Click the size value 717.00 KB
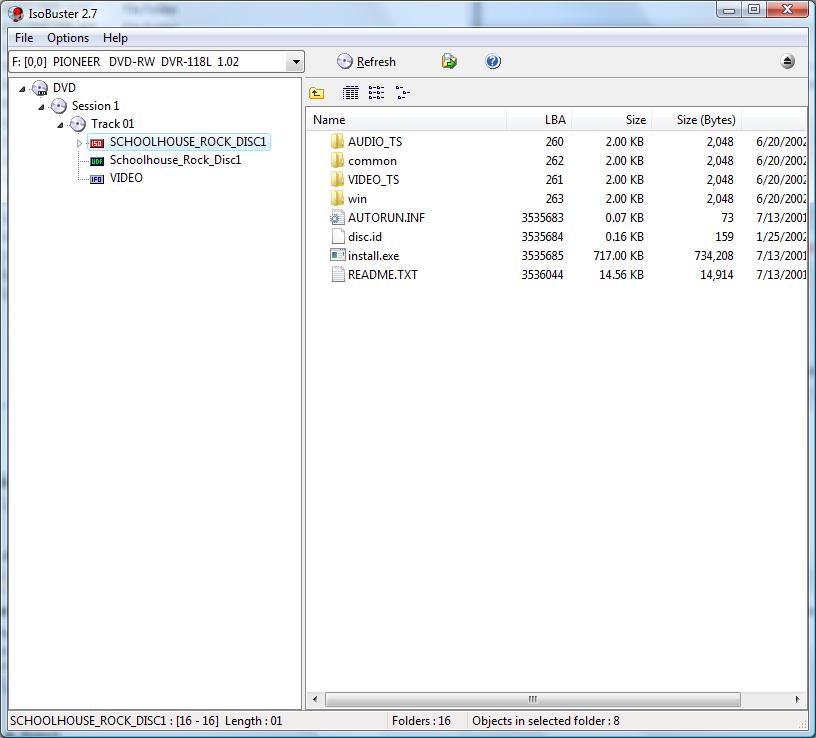Screen dimensions: 816x738 [618, 256]
